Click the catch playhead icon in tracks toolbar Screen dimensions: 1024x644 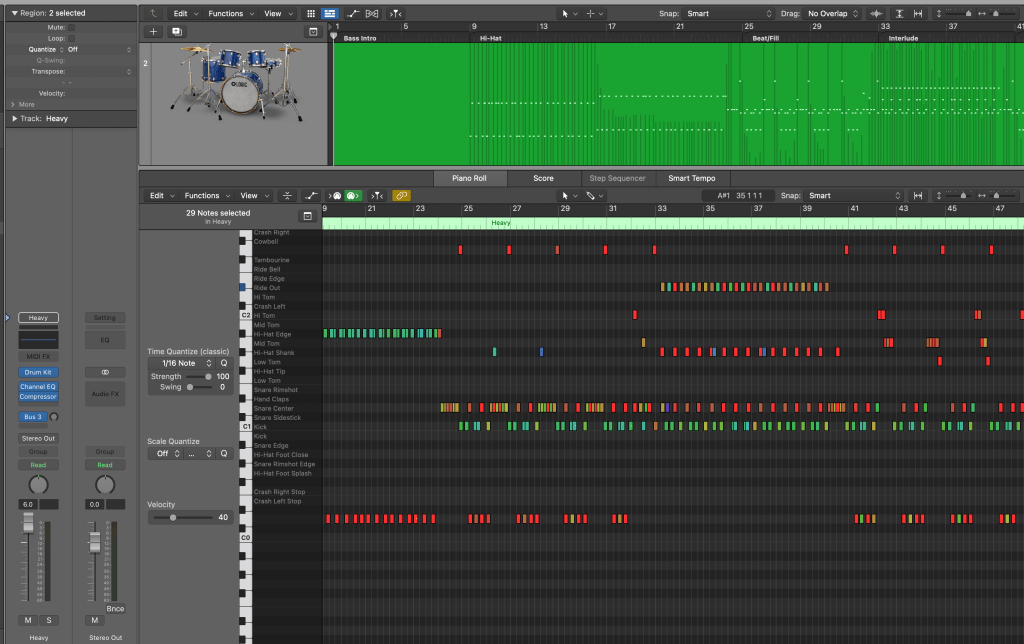click(x=397, y=14)
